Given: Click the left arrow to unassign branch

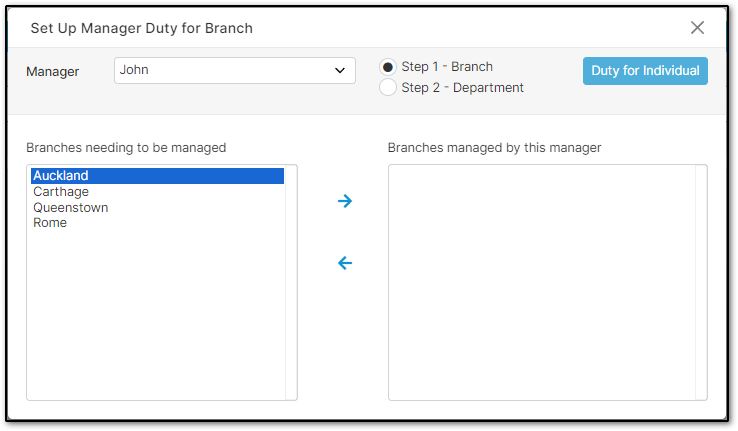Looking at the screenshot, I should coord(345,263).
